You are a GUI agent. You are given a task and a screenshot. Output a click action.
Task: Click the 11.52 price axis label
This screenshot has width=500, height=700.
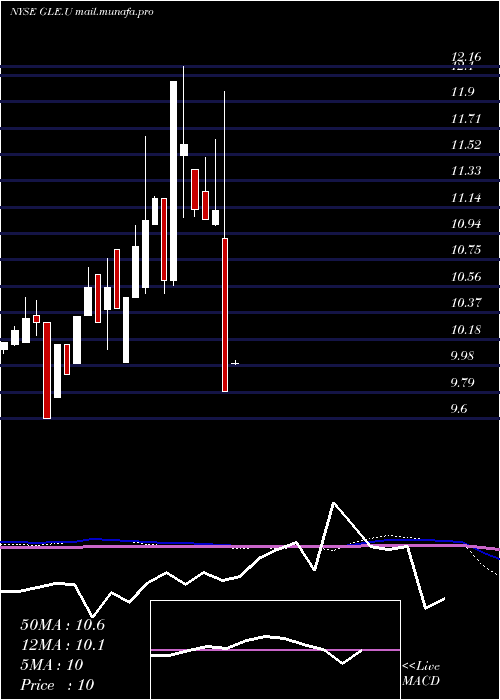pyautogui.click(x=466, y=145)
